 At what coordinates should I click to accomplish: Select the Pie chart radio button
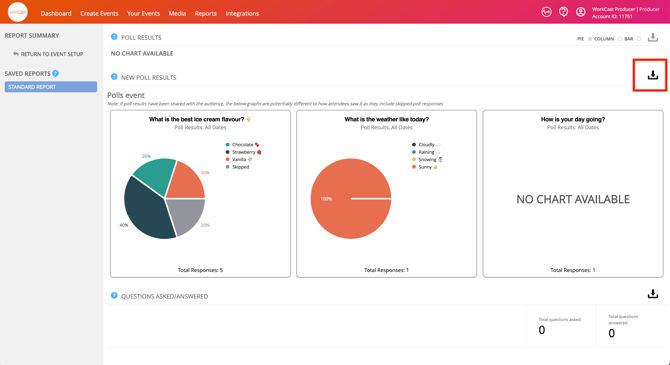pyautogui.click(x=590, y=39)
